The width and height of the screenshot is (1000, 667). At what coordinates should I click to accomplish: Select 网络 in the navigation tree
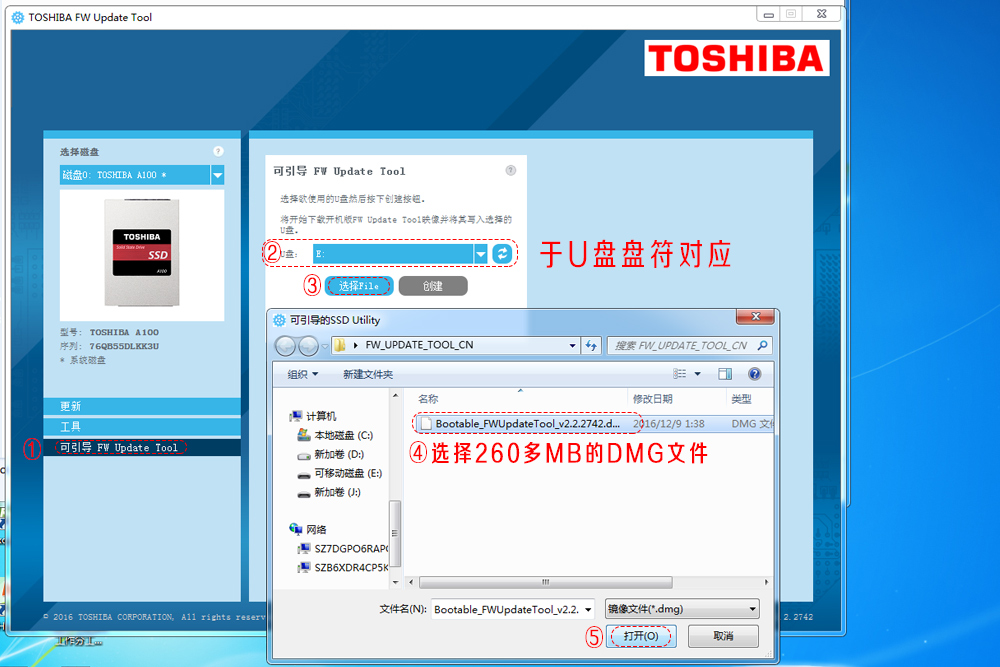click(308, 529)
